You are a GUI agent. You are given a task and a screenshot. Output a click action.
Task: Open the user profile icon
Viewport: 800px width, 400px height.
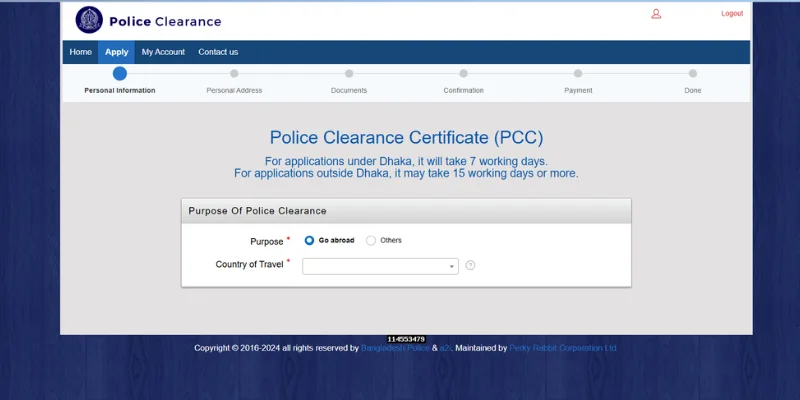click(656, 14)
